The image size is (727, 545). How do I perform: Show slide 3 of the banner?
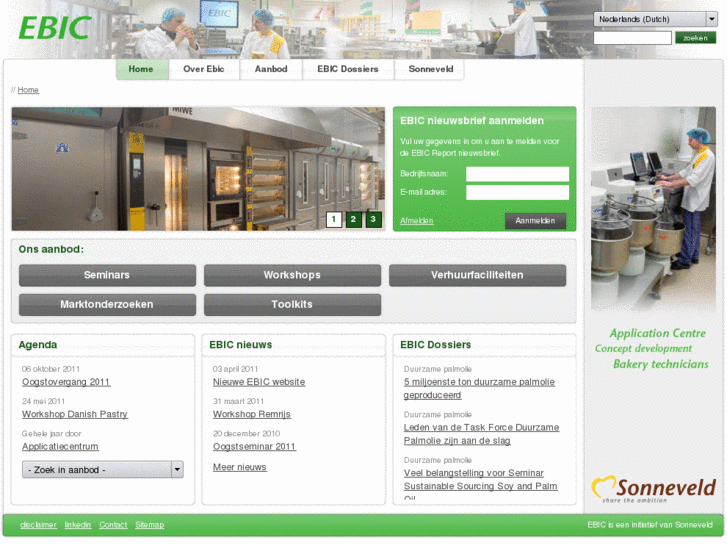(373, 219)
